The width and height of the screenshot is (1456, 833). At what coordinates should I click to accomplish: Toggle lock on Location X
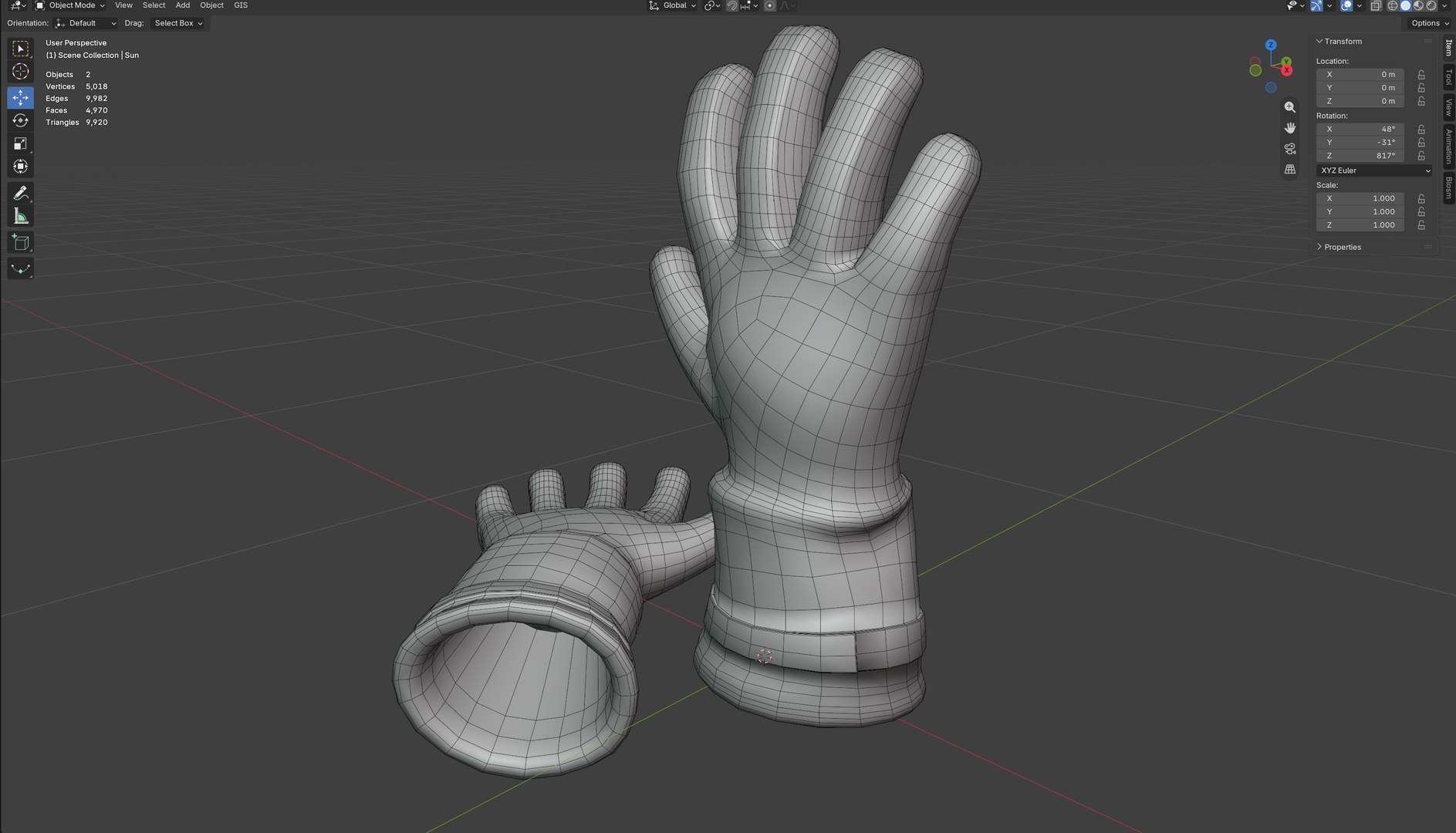click(1421, 75)
